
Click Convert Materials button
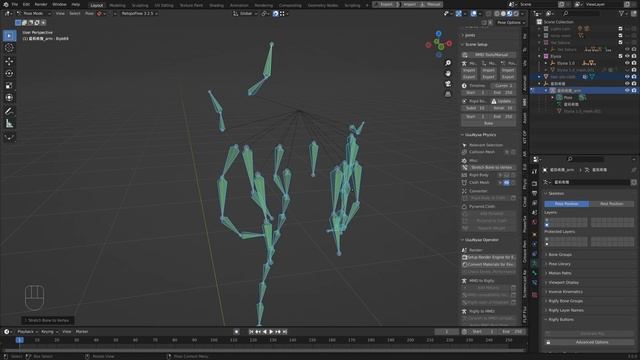[489, 264]
